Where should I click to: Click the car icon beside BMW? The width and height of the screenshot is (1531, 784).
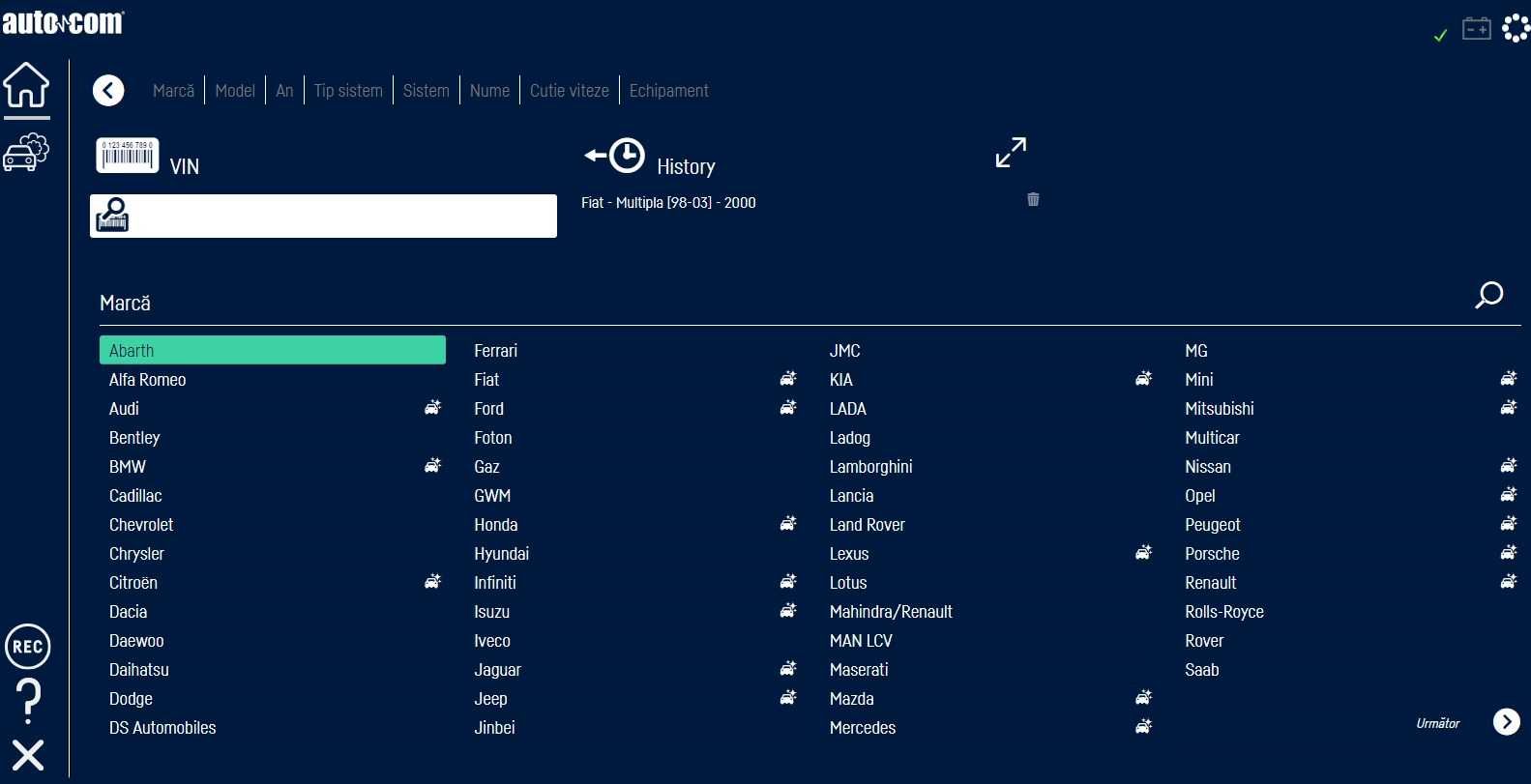pos(432,466)
